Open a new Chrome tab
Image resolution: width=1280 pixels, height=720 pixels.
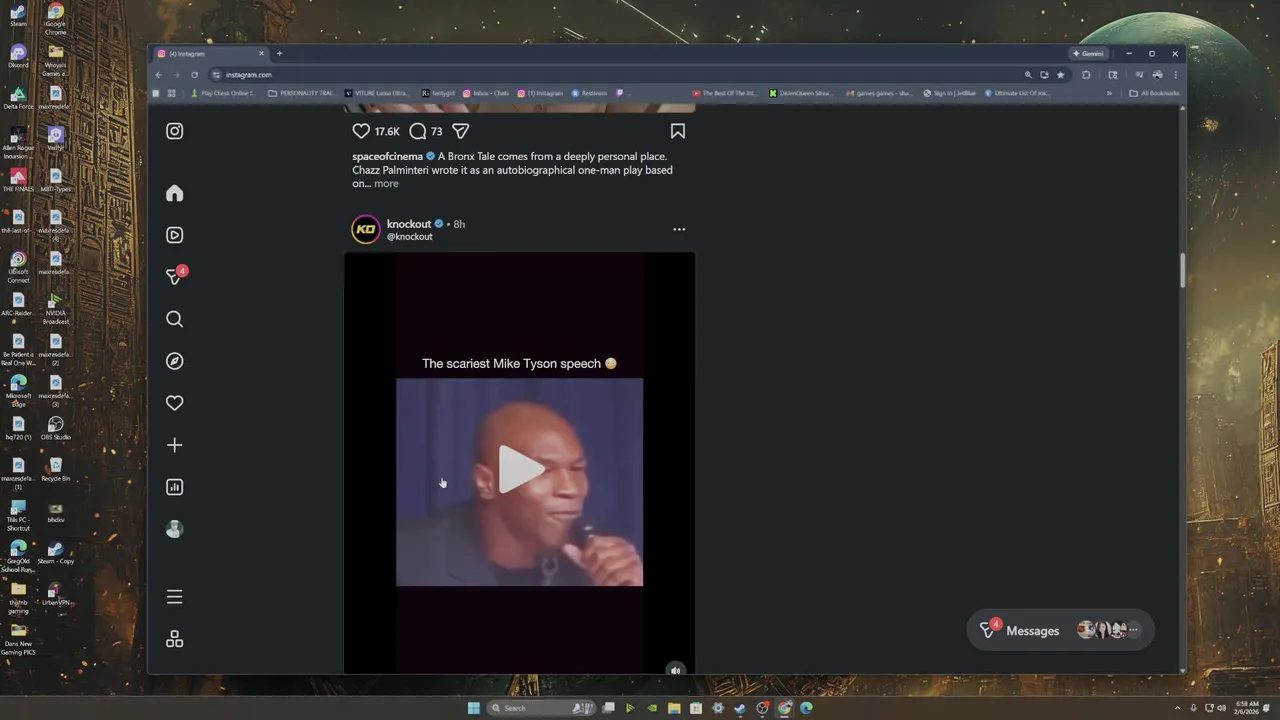pyautogui.click(x=279, y=54)
